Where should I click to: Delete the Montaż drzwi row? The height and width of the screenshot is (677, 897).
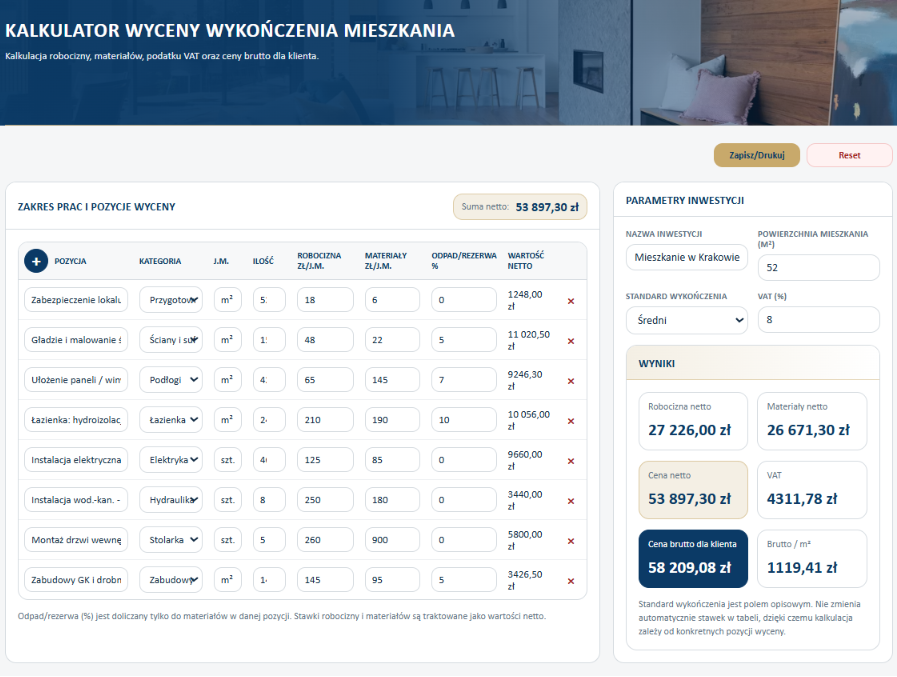[x=570, y=541]
